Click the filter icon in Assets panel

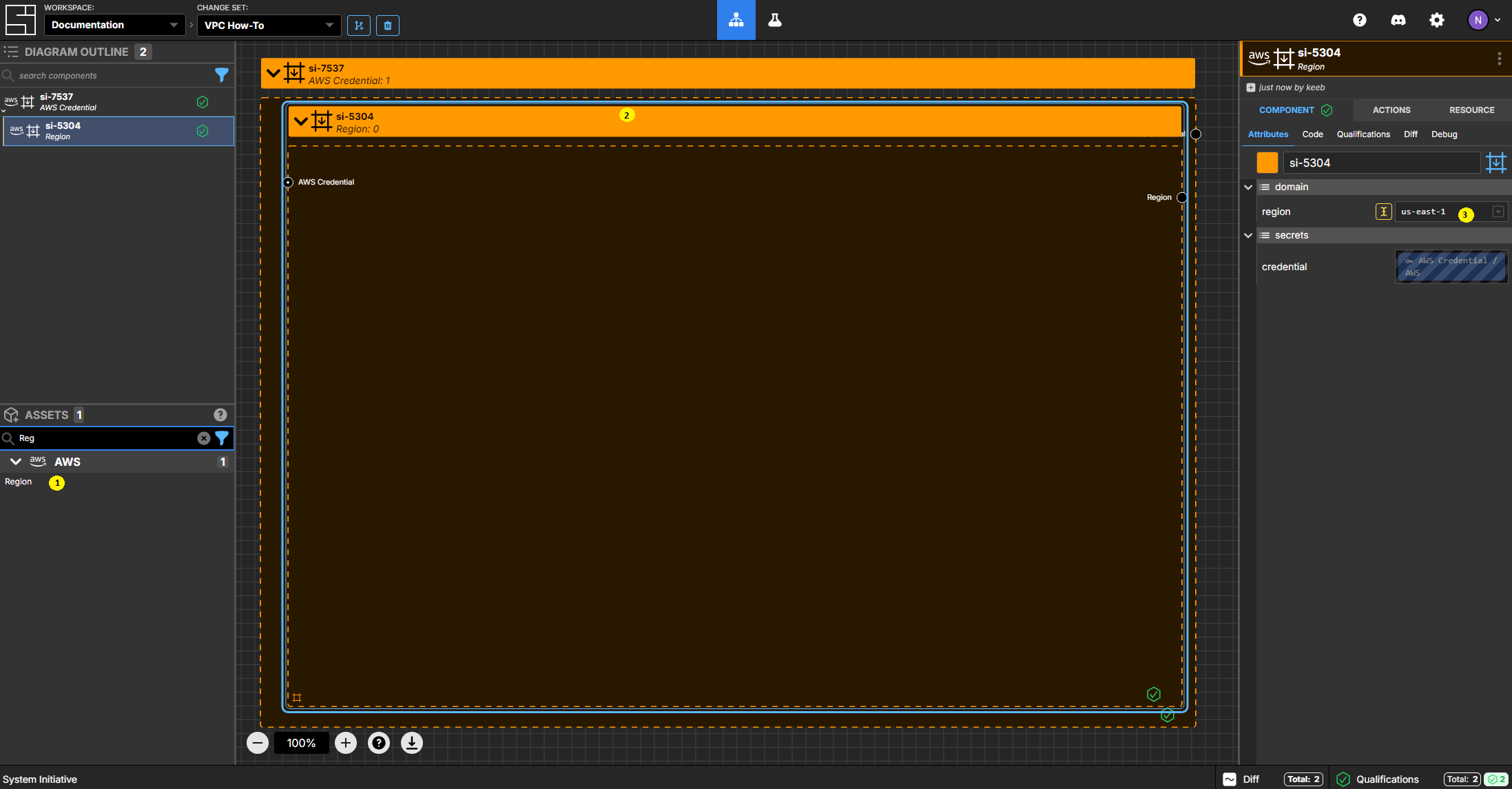coord(222,438)
